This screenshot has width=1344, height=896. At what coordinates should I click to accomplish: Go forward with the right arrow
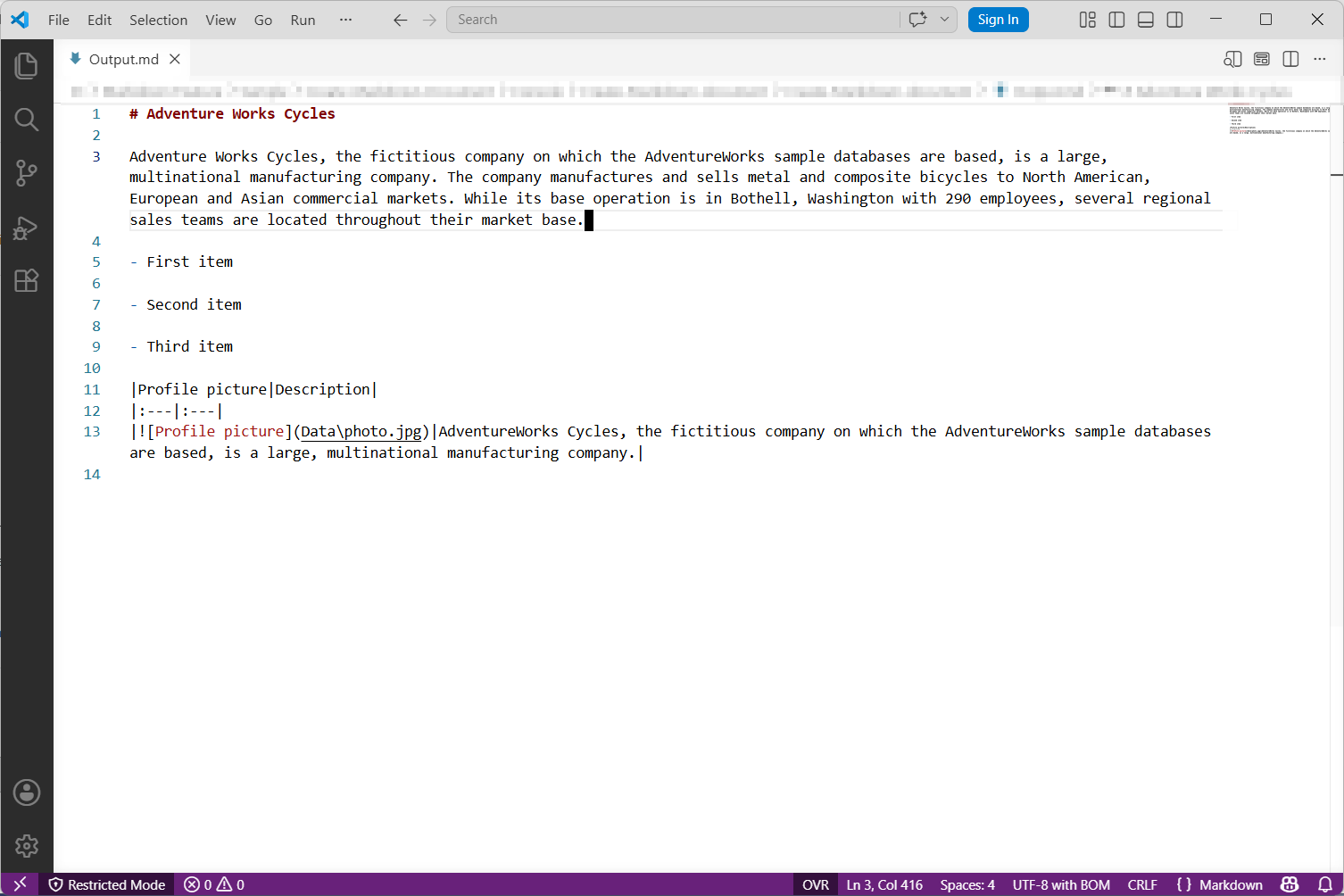click(429, 20)
